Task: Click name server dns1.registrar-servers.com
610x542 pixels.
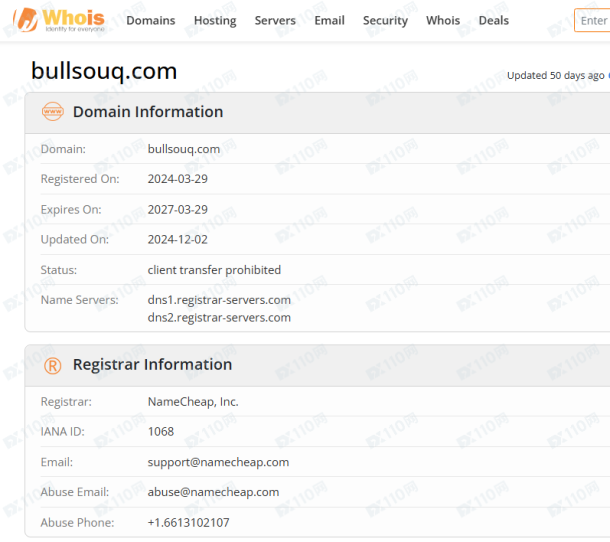Action: pos(219,300)
